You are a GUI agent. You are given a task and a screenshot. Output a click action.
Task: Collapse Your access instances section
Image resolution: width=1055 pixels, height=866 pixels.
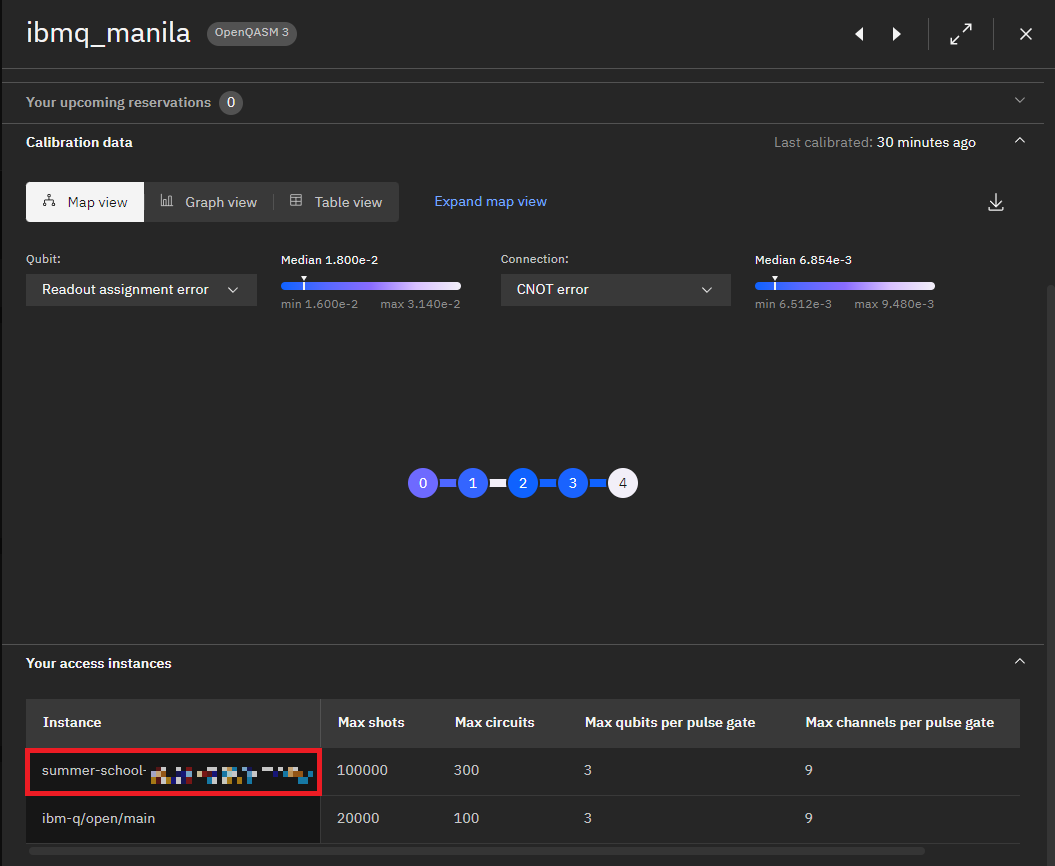[x=1019, y=661]
